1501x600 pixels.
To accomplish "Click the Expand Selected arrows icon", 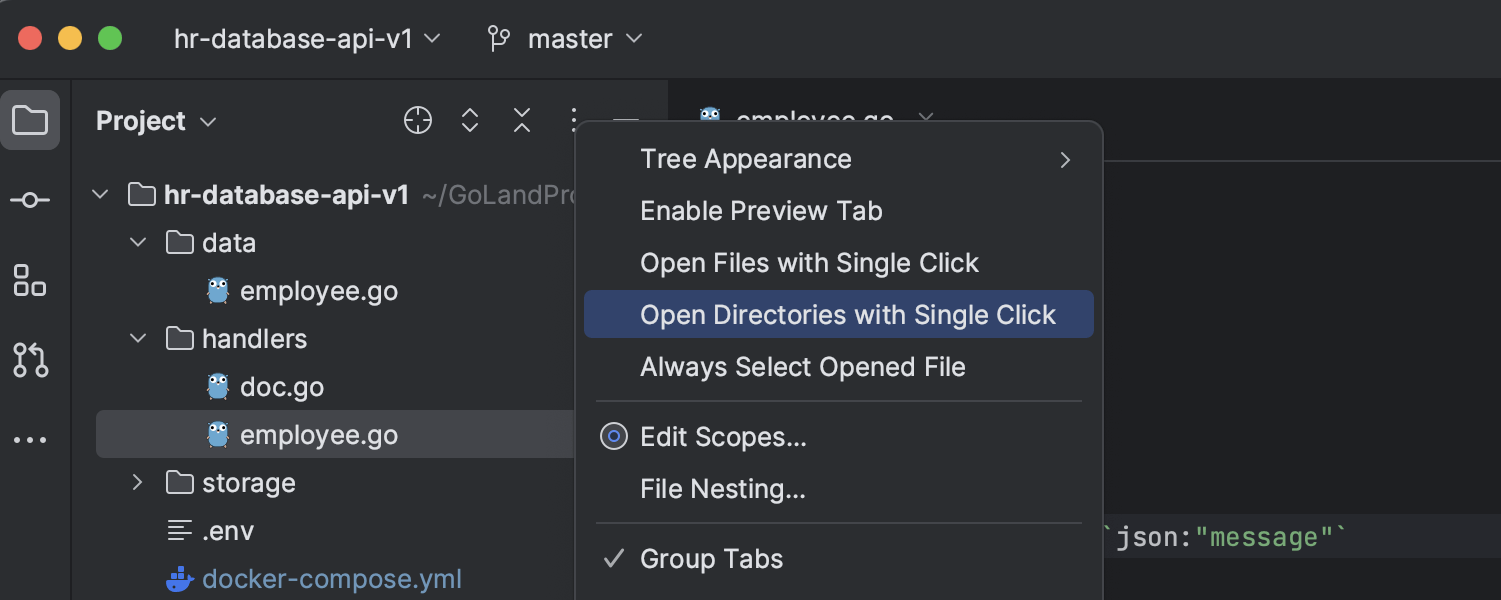I will point(470,121).
